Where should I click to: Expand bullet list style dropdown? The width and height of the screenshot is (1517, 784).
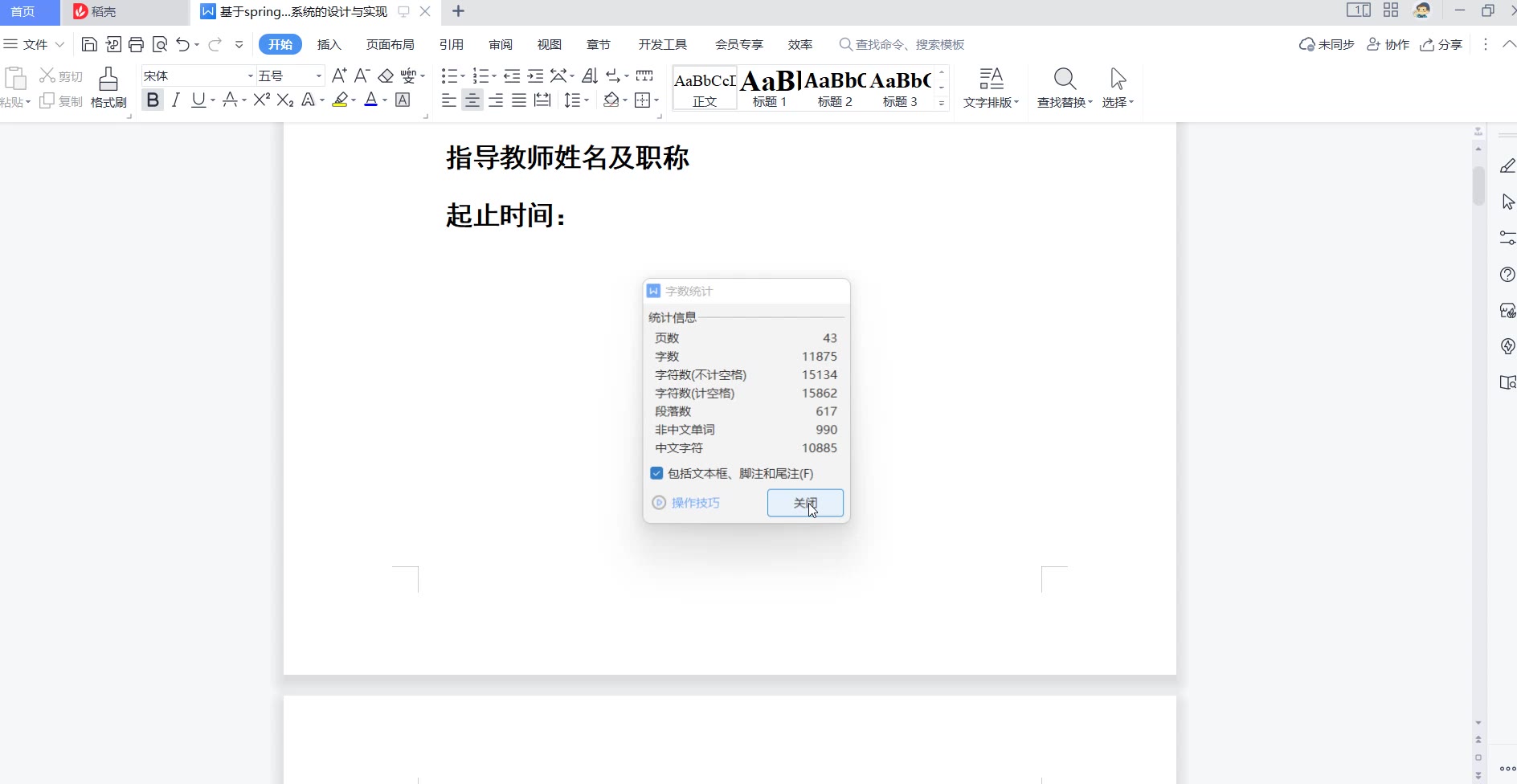(x=462, y=76)
